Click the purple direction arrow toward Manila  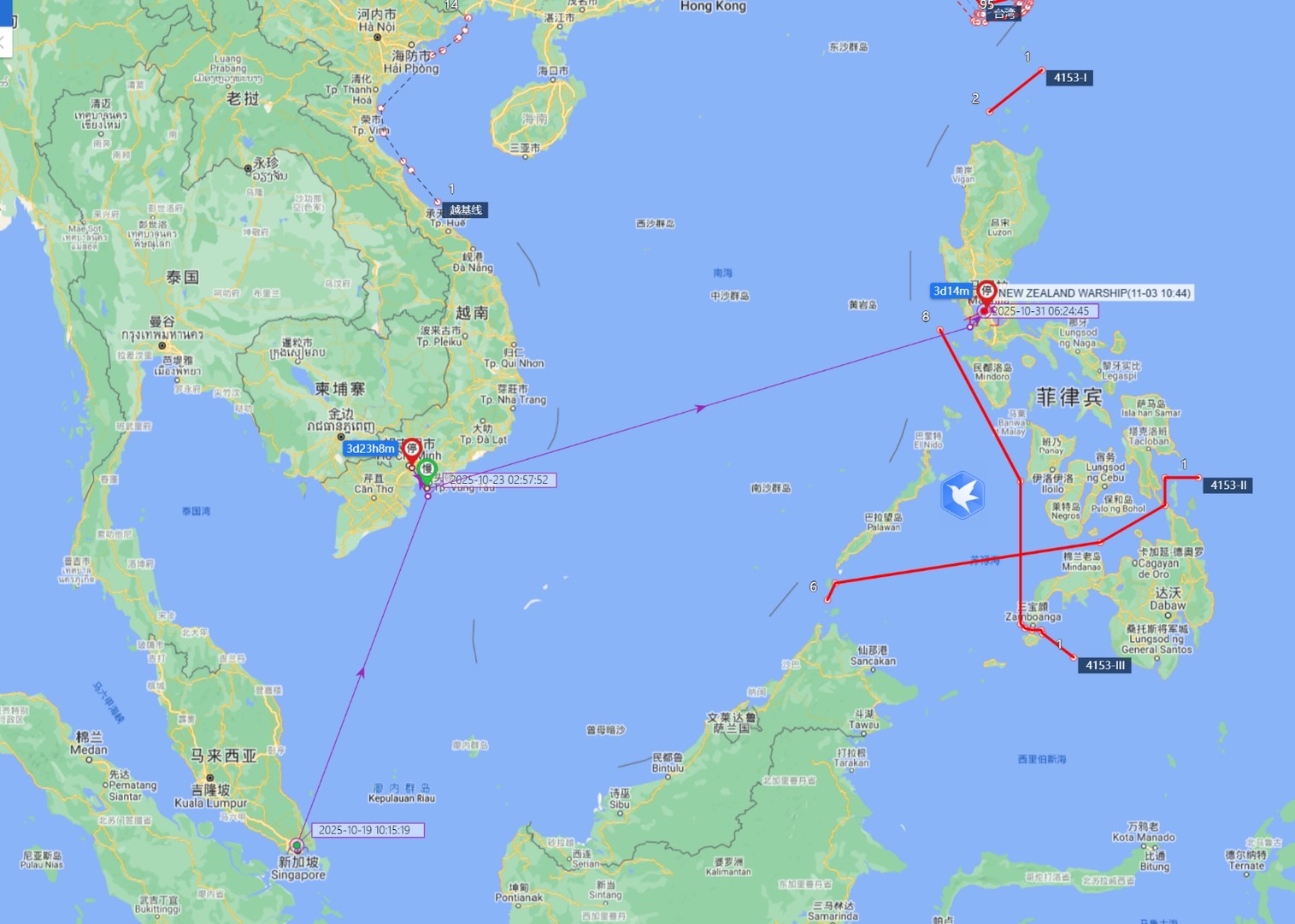pyautogui.click(x=701, y=409)
